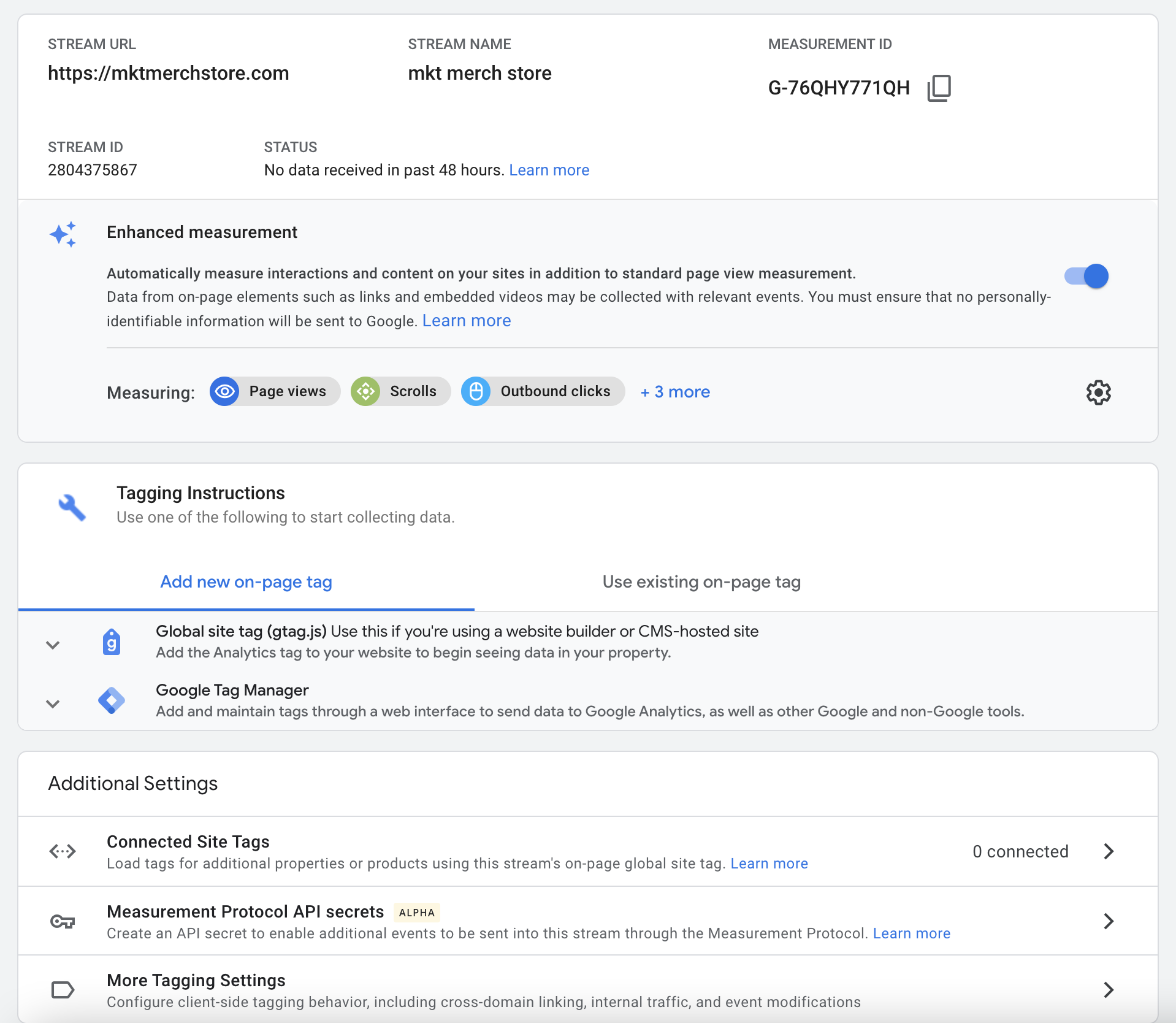Open enhanced measurement settings gear
Image resolution: width=1176 pixels, height=1023 pixels.
click(1098, 393)
